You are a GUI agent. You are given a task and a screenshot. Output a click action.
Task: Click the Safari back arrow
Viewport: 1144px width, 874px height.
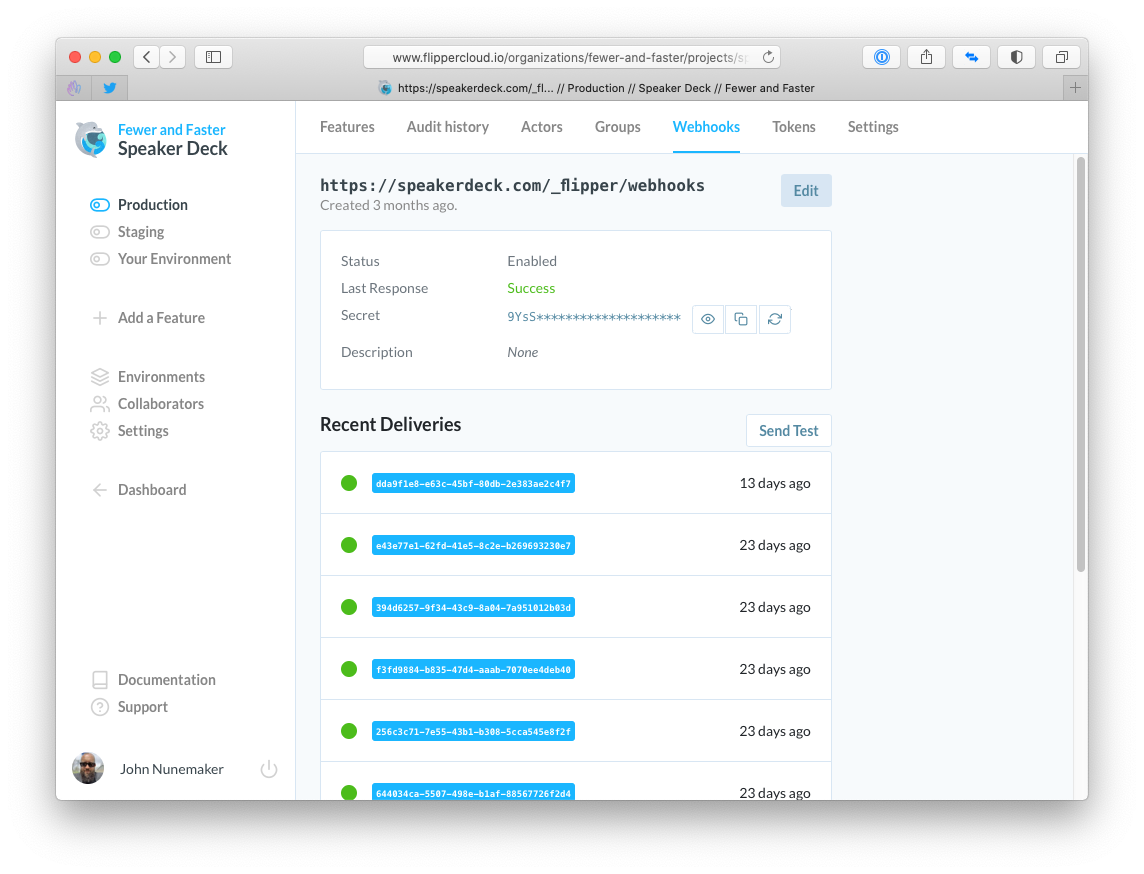tap(147, 57)
